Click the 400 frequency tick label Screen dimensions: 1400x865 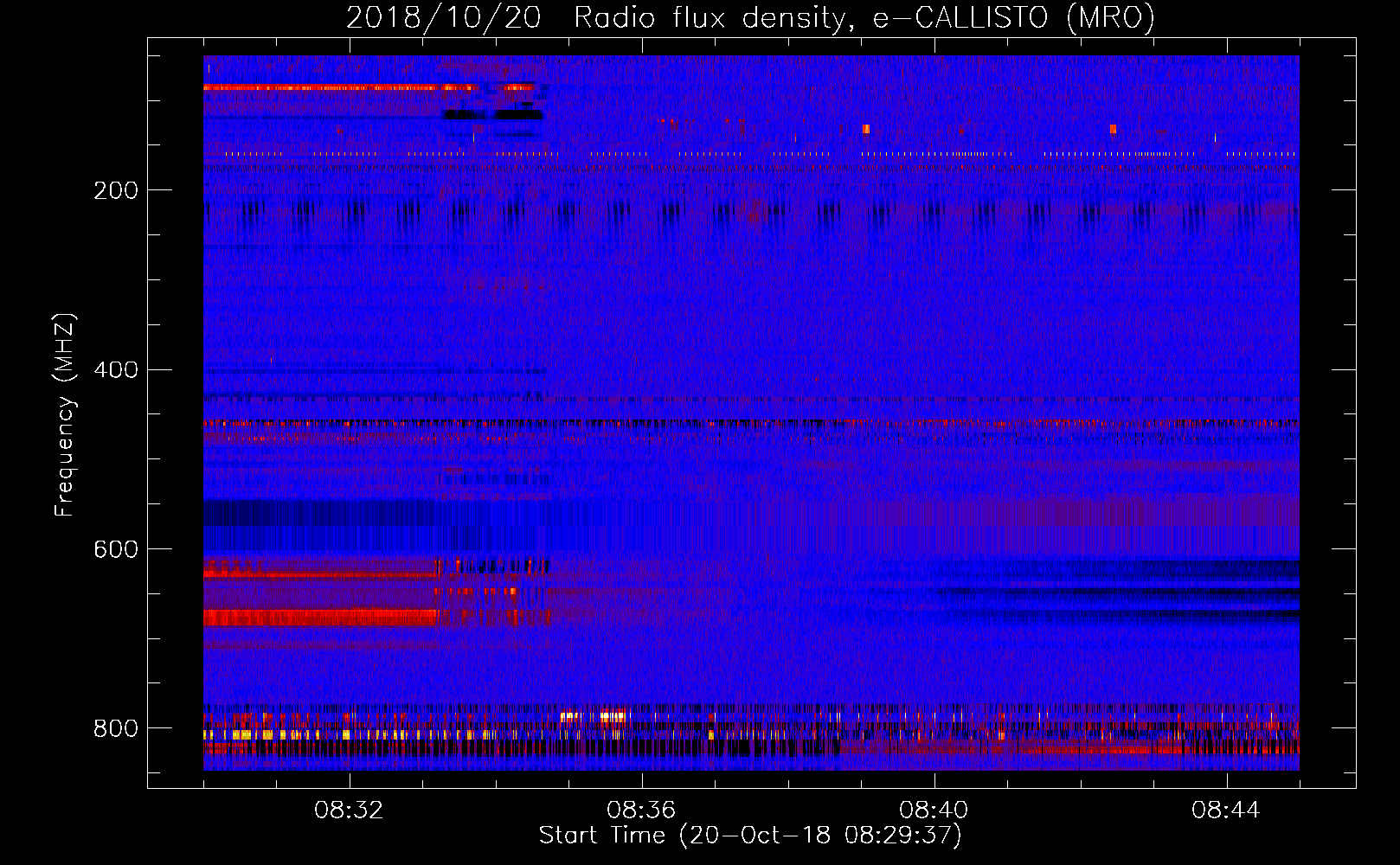pyautogui.click(x=116, y=370)
